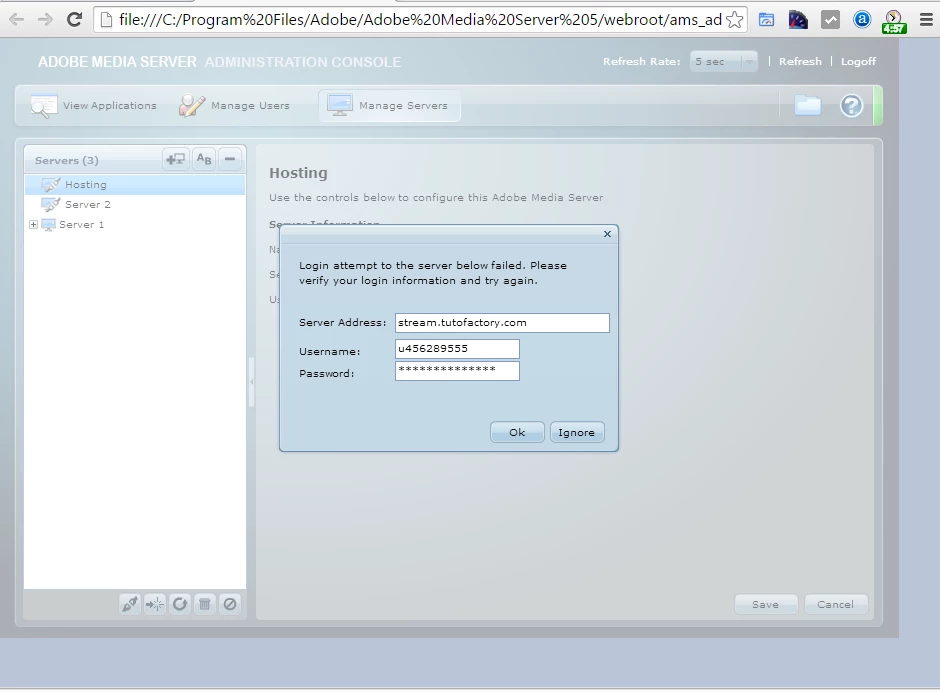
Task: Switch to Manage Servers tab
Action: 390,106
